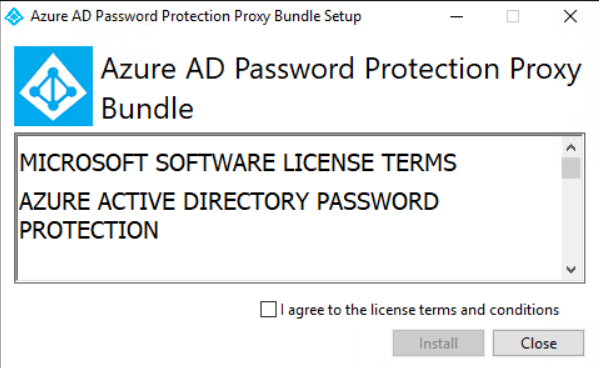Click the word 'PROTECTION' in license text
Screen dimensions: 599x368
pos(89,230)
